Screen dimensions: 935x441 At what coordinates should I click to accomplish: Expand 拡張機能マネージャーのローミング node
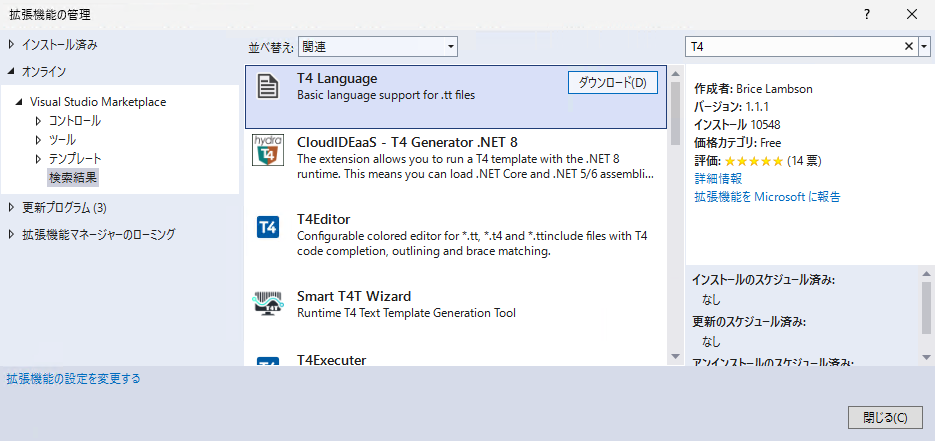pyautogui.click(x=11, y=234)
